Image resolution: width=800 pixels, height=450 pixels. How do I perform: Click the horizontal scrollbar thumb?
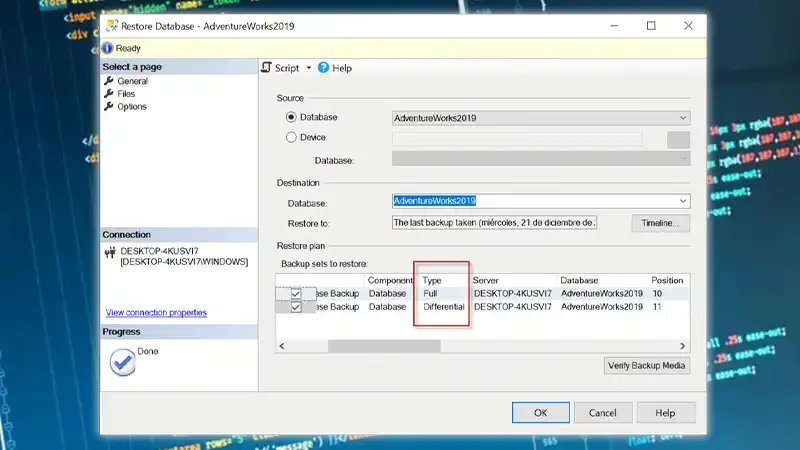coord(384,346)
